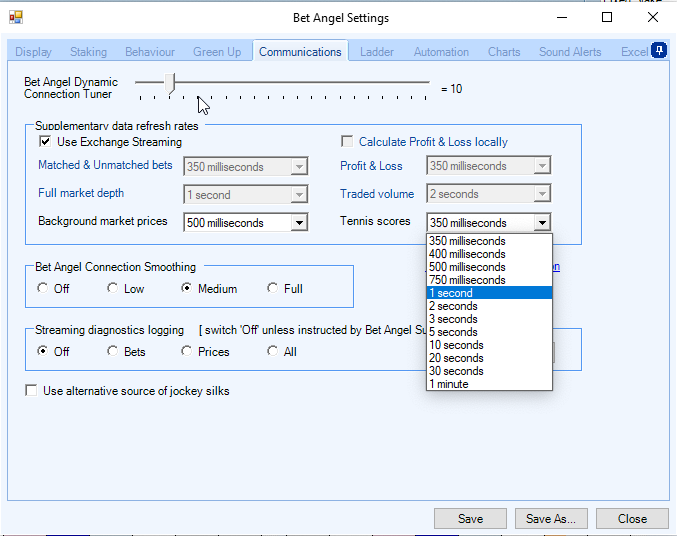Click the Matched & Unmatched bets label
Image resolution: width=677 pixels, height=536 pixels.
105,165
